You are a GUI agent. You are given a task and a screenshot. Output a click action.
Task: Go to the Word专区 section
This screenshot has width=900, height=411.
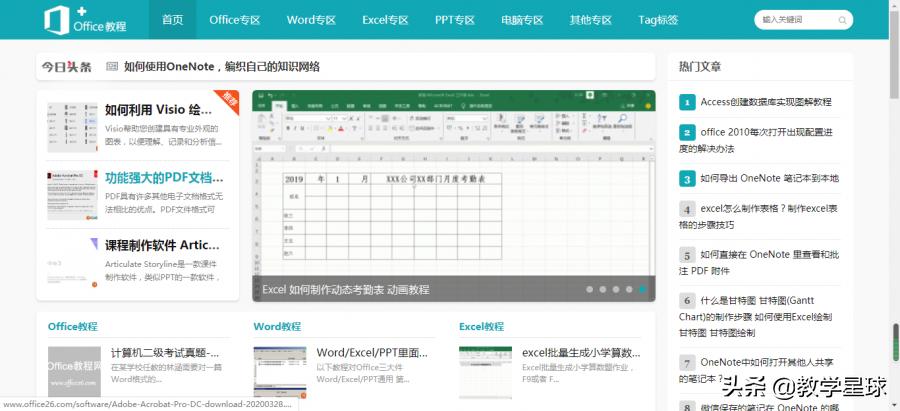[311, 20]
